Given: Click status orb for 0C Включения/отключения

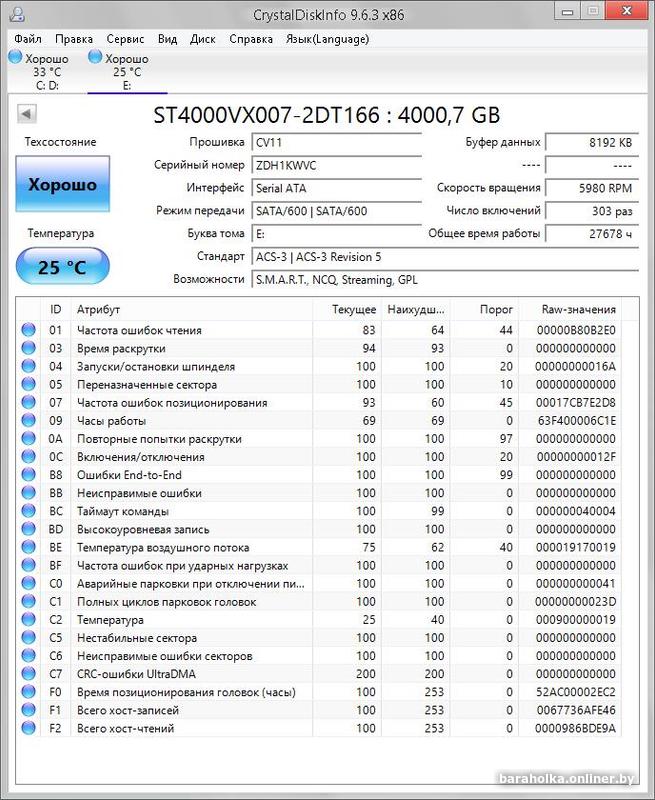Looking at the screenshot, I should pos(29,457).
